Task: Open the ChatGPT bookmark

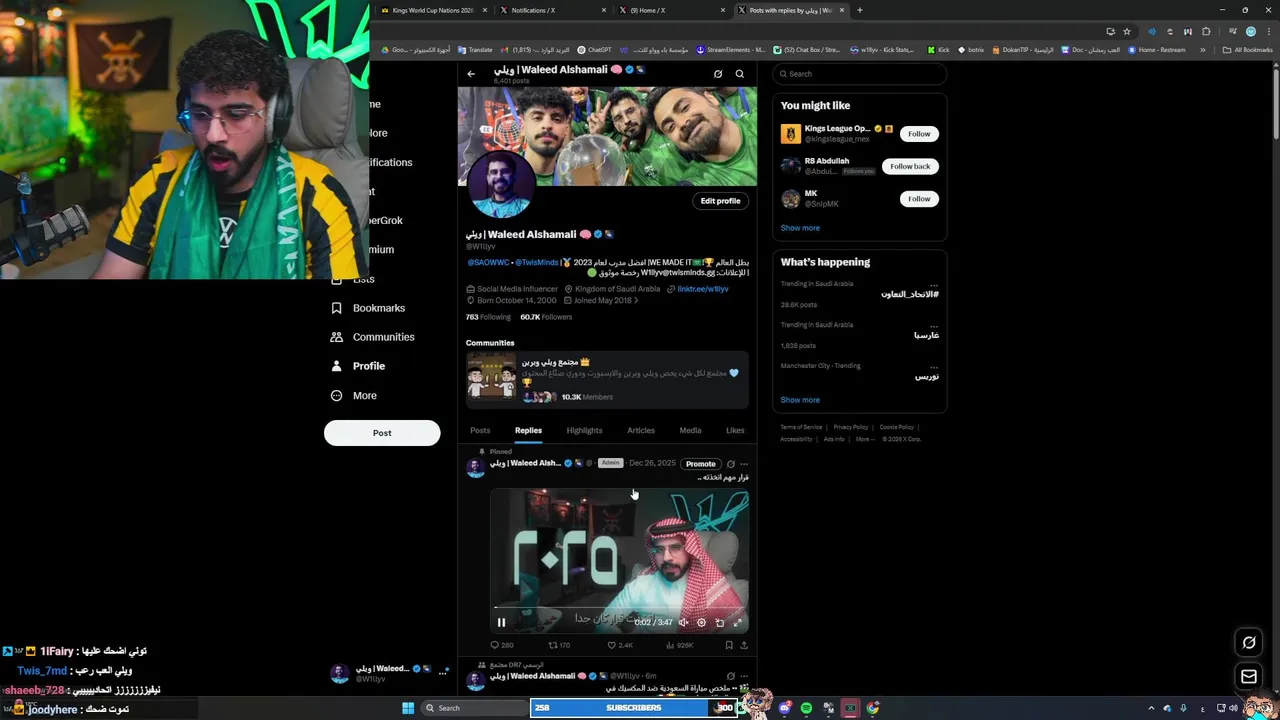Action: pos(594,50)
